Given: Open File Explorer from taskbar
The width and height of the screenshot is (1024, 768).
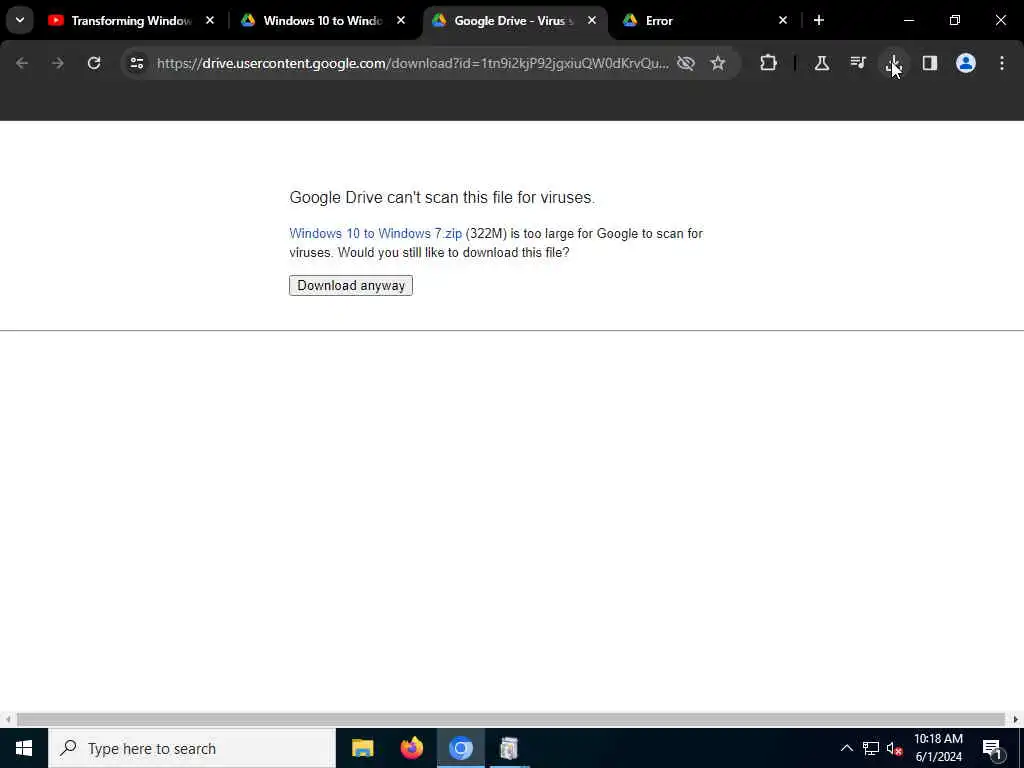Looking at the screenshot, I should 362,748.
